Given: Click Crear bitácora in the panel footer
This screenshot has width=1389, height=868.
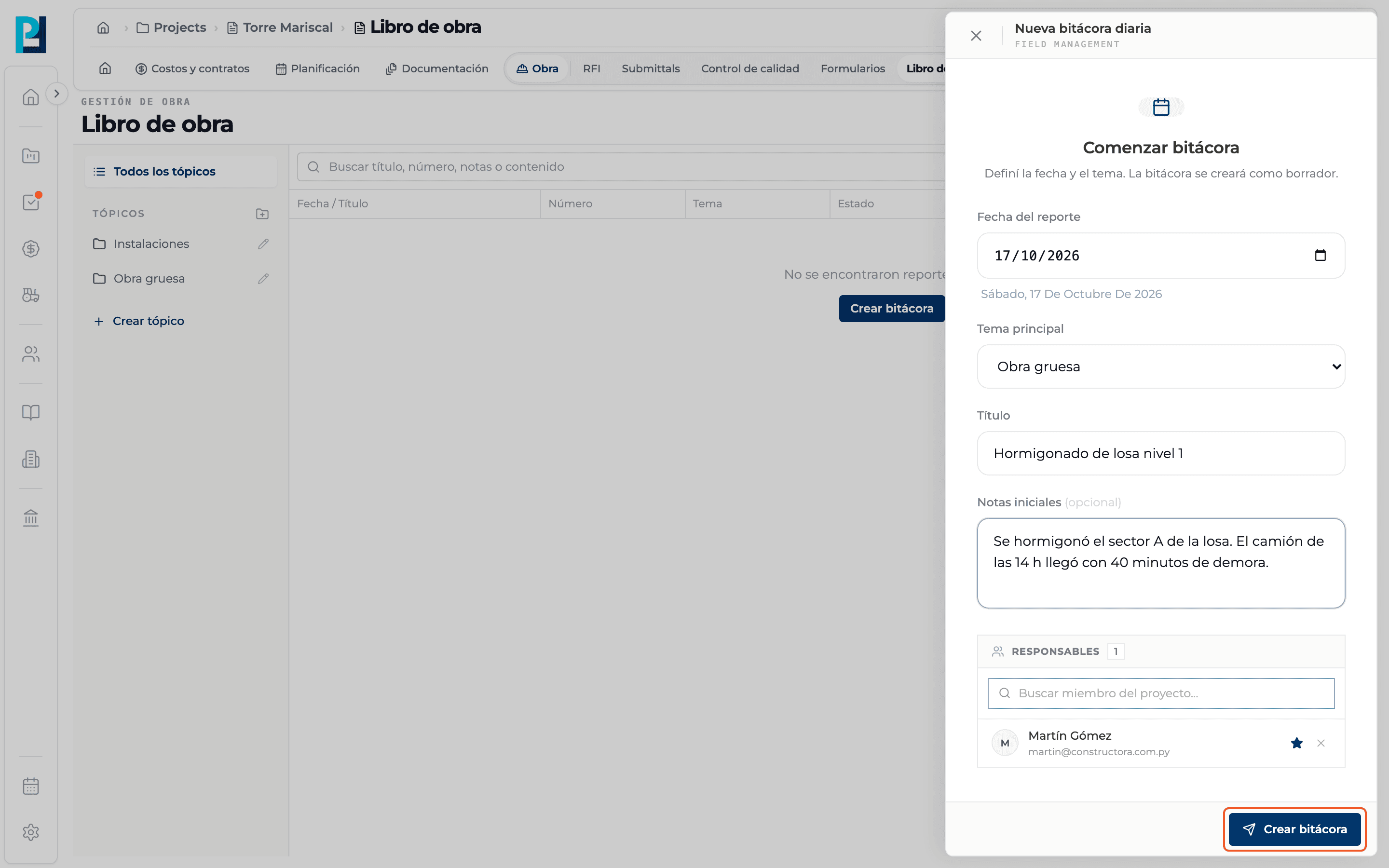Looking at the screenshot, I should pos(1294,829).
